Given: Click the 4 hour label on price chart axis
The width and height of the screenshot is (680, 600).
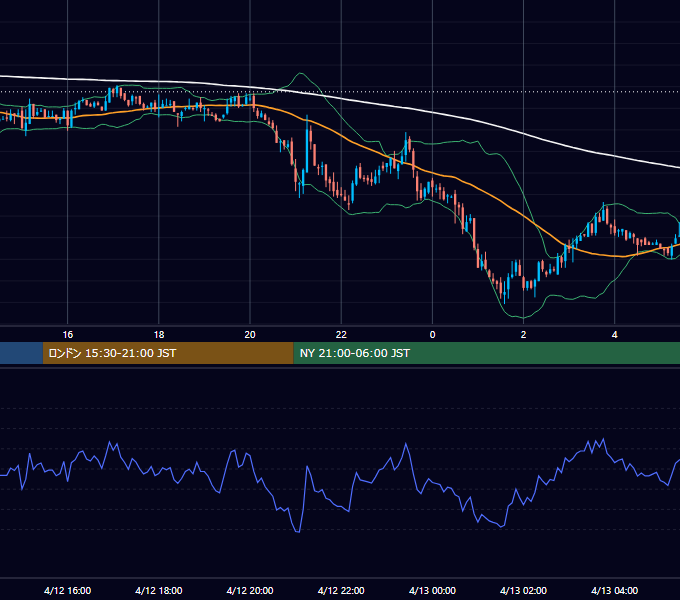Looking at the screenshot, I should pyautogui.click(x=615, y=334).
